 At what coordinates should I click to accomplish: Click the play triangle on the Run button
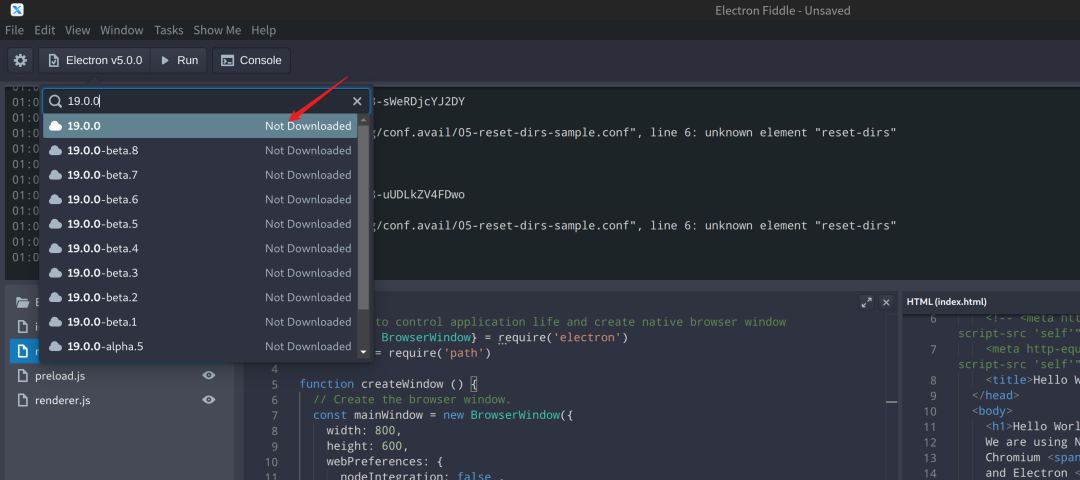coord(165,61)
